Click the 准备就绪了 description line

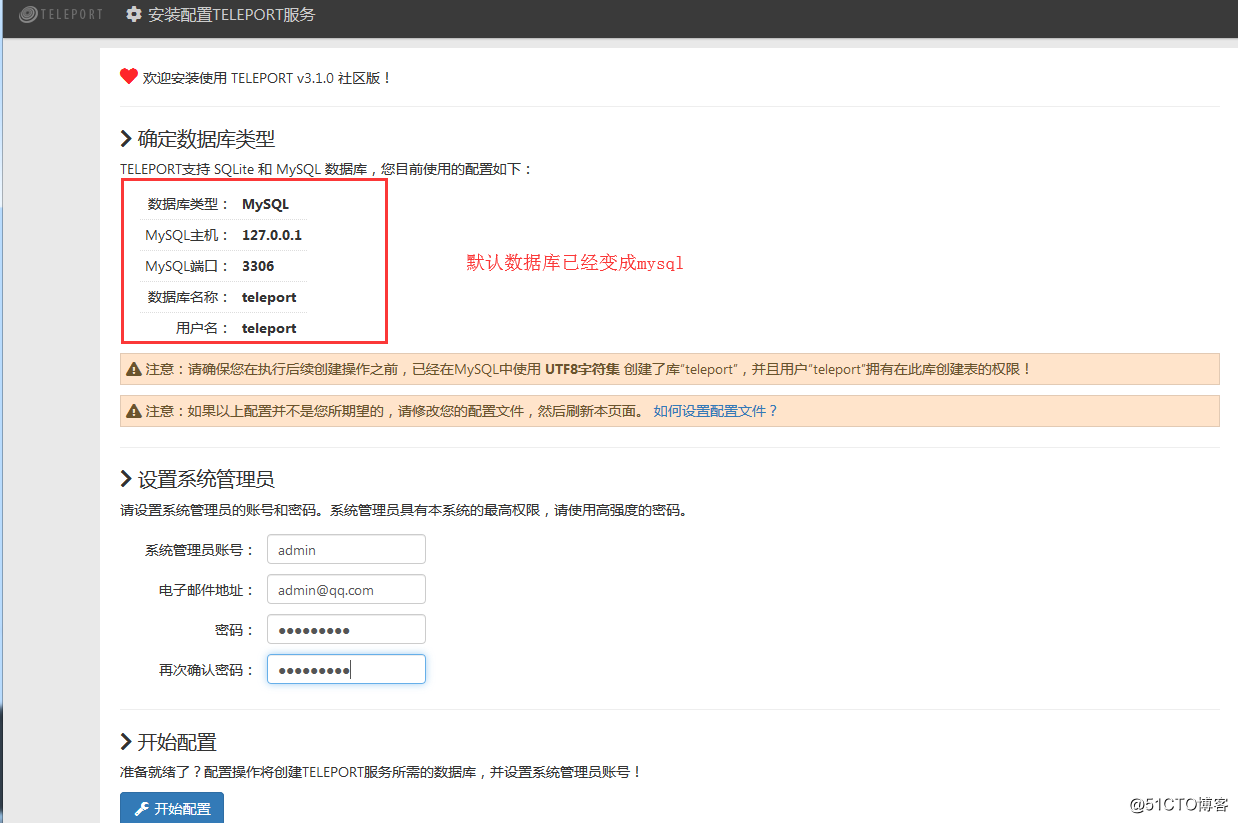[381, 772]
